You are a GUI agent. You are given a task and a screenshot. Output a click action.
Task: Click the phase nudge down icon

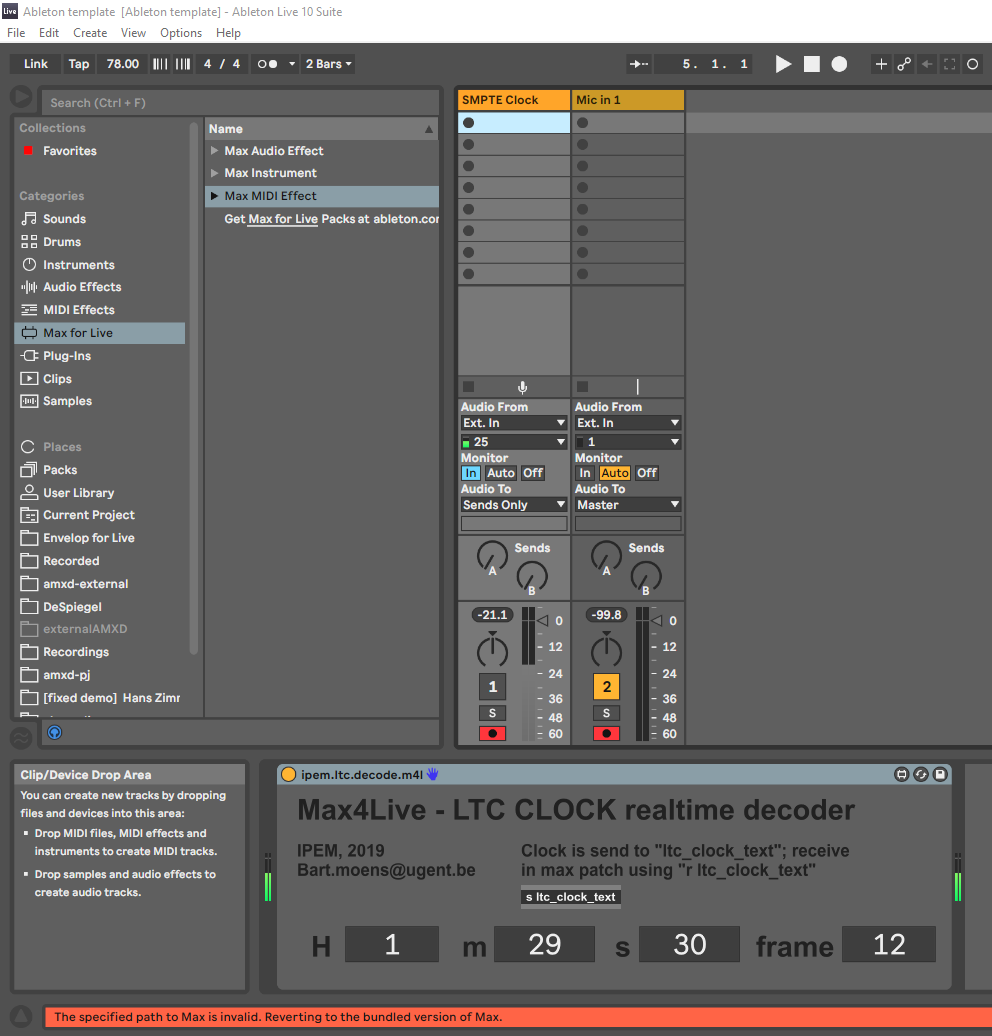160,64
